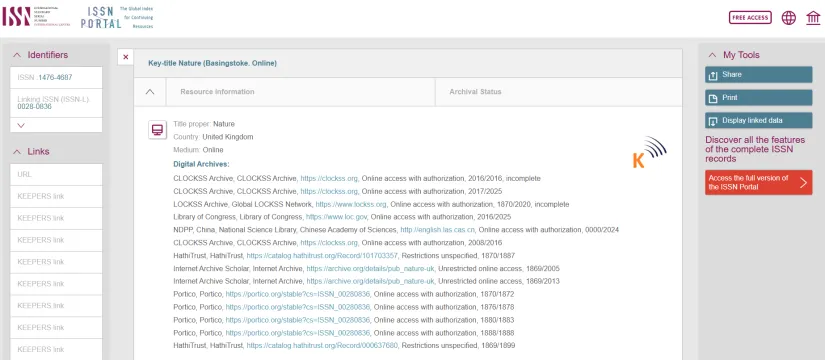825x360 pixels.
Task: Open archive.org link in the 1869/2005 row
Action: pos(370,268)
